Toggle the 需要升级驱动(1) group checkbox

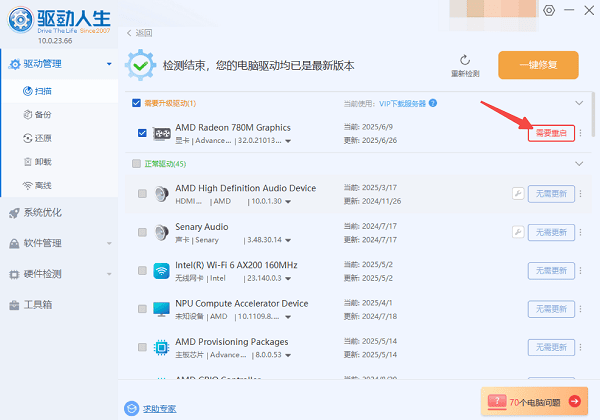[x=136, y=103]
